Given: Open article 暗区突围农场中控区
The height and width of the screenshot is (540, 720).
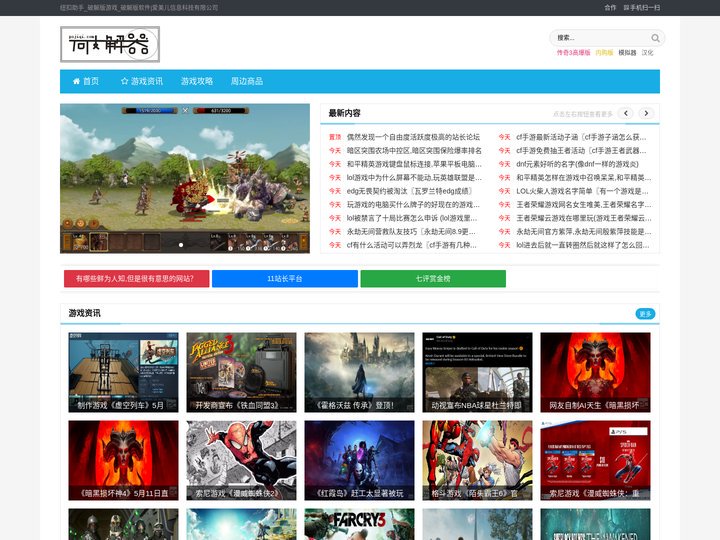Looking at the screenshot, I should pyautogui.click(x=414, y=151).
